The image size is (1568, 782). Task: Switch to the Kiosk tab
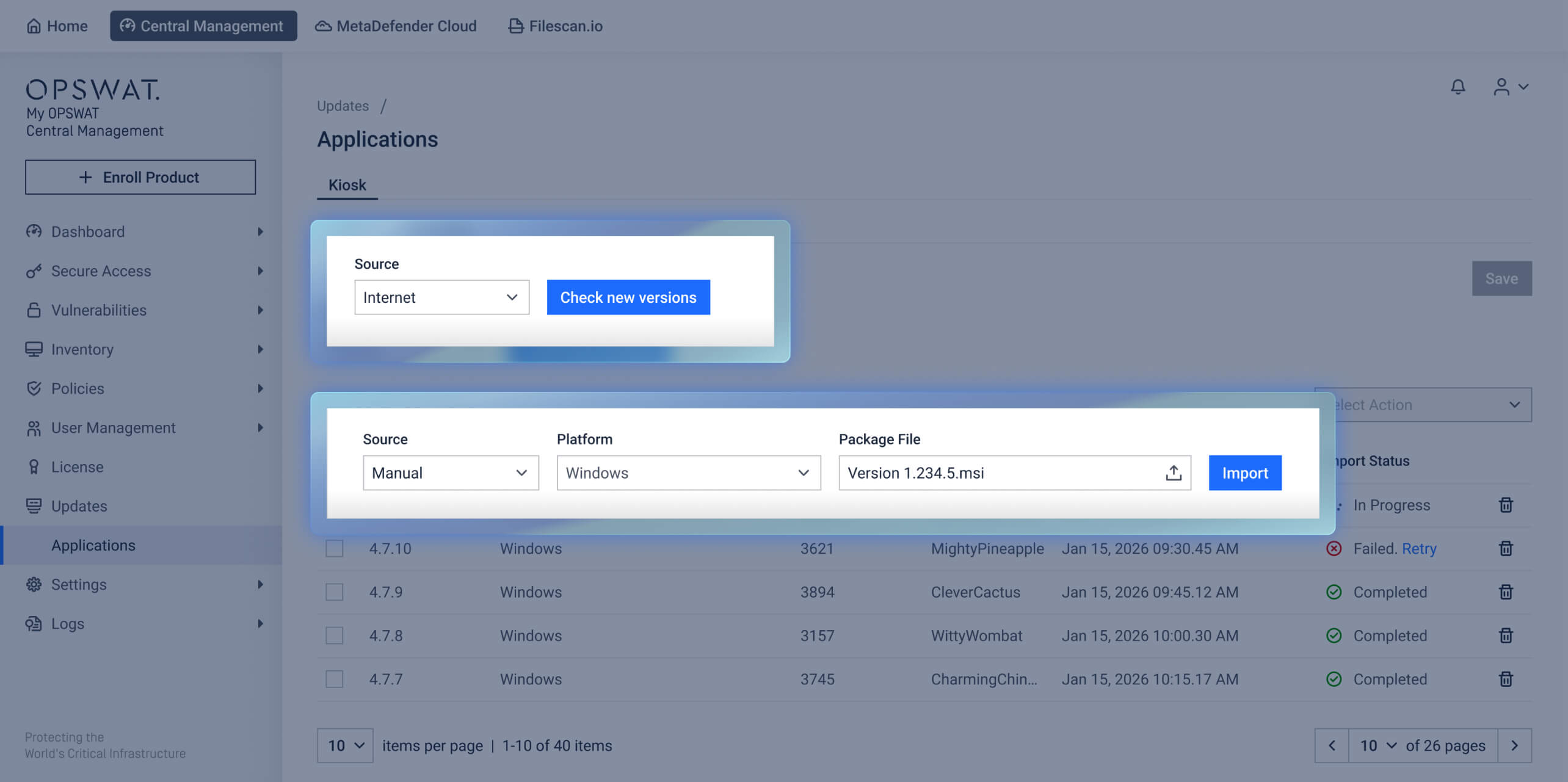pyautogui.click(x=347, y=185)
